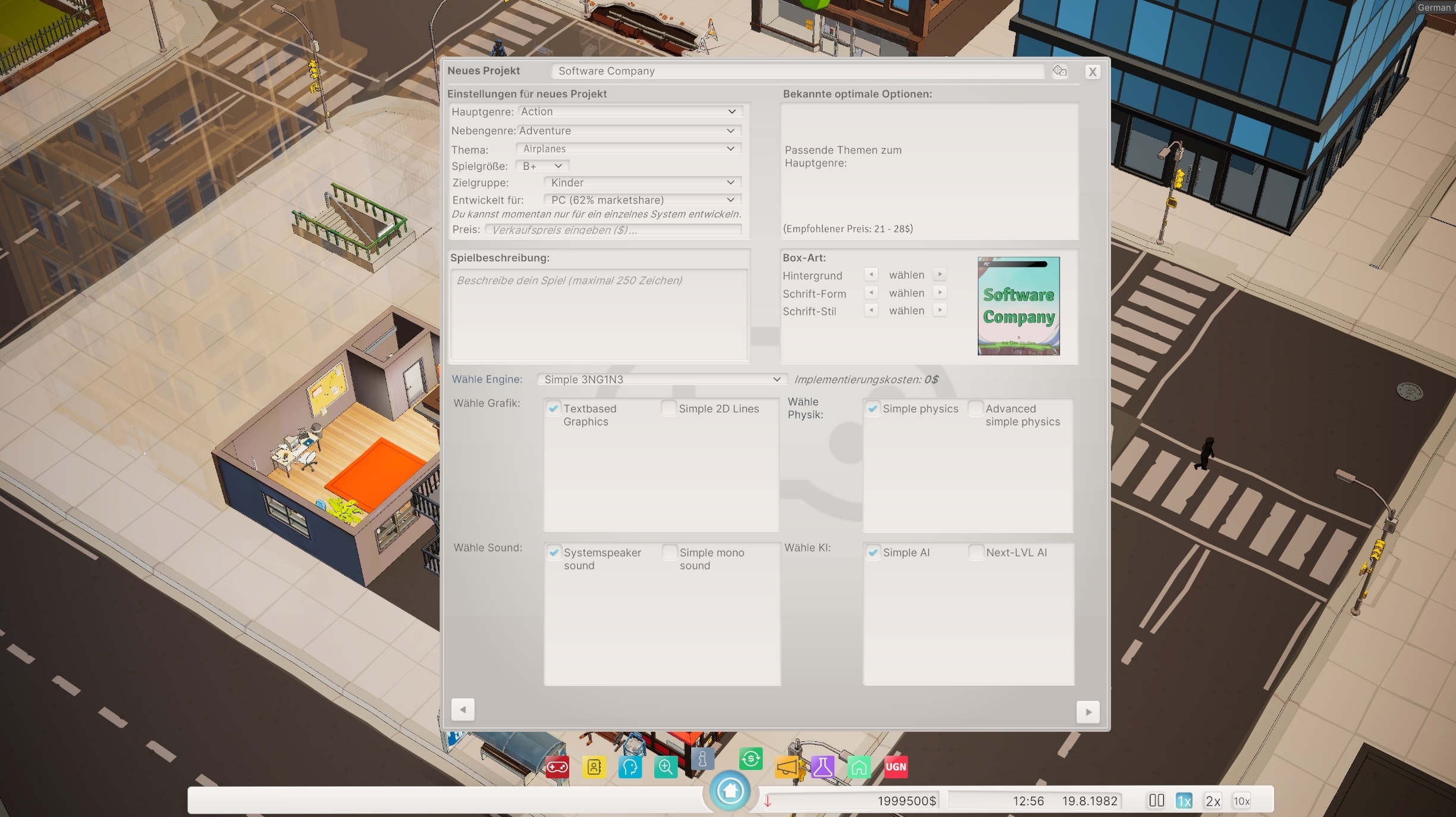Enable the Simple 2D Lines checkbox
The height and width of the screenshot is (817, 1456).
click(x=669, y=408)
